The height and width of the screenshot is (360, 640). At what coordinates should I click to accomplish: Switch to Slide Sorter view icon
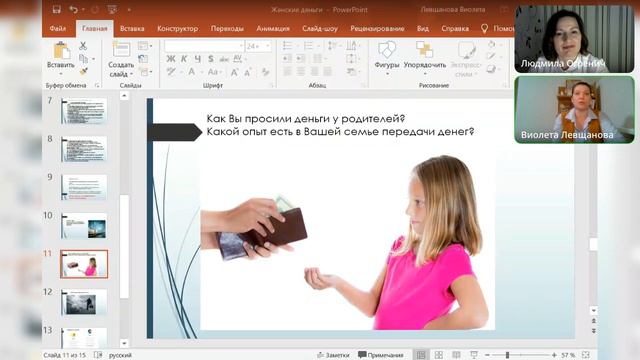tap(439, 355)
